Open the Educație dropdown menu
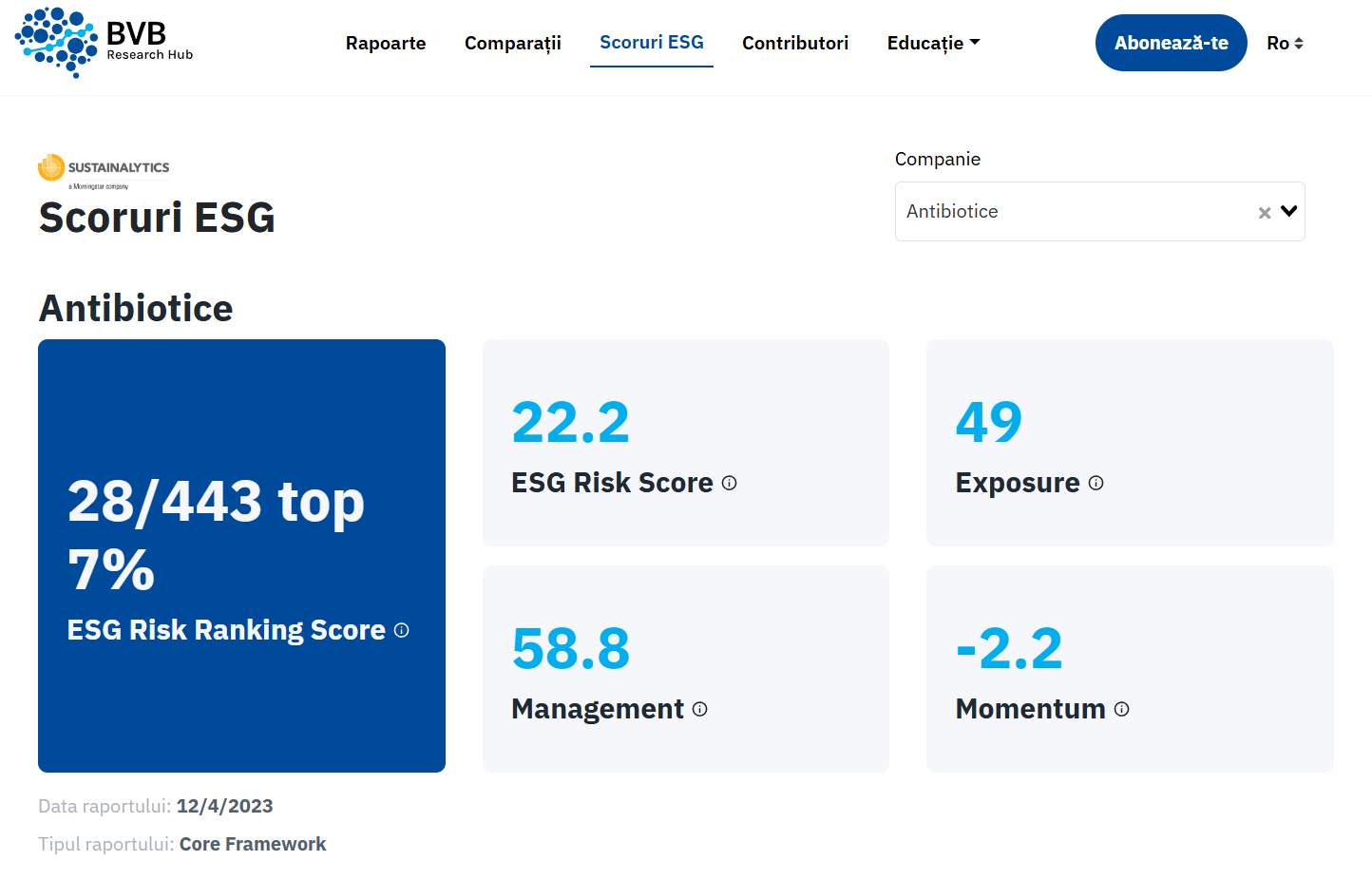The width and height of the screenshot is (1372, 880). point(933,43)
